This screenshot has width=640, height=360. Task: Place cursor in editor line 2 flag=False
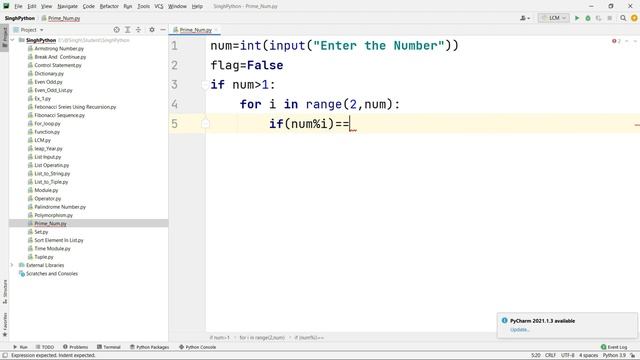[247, 65]
